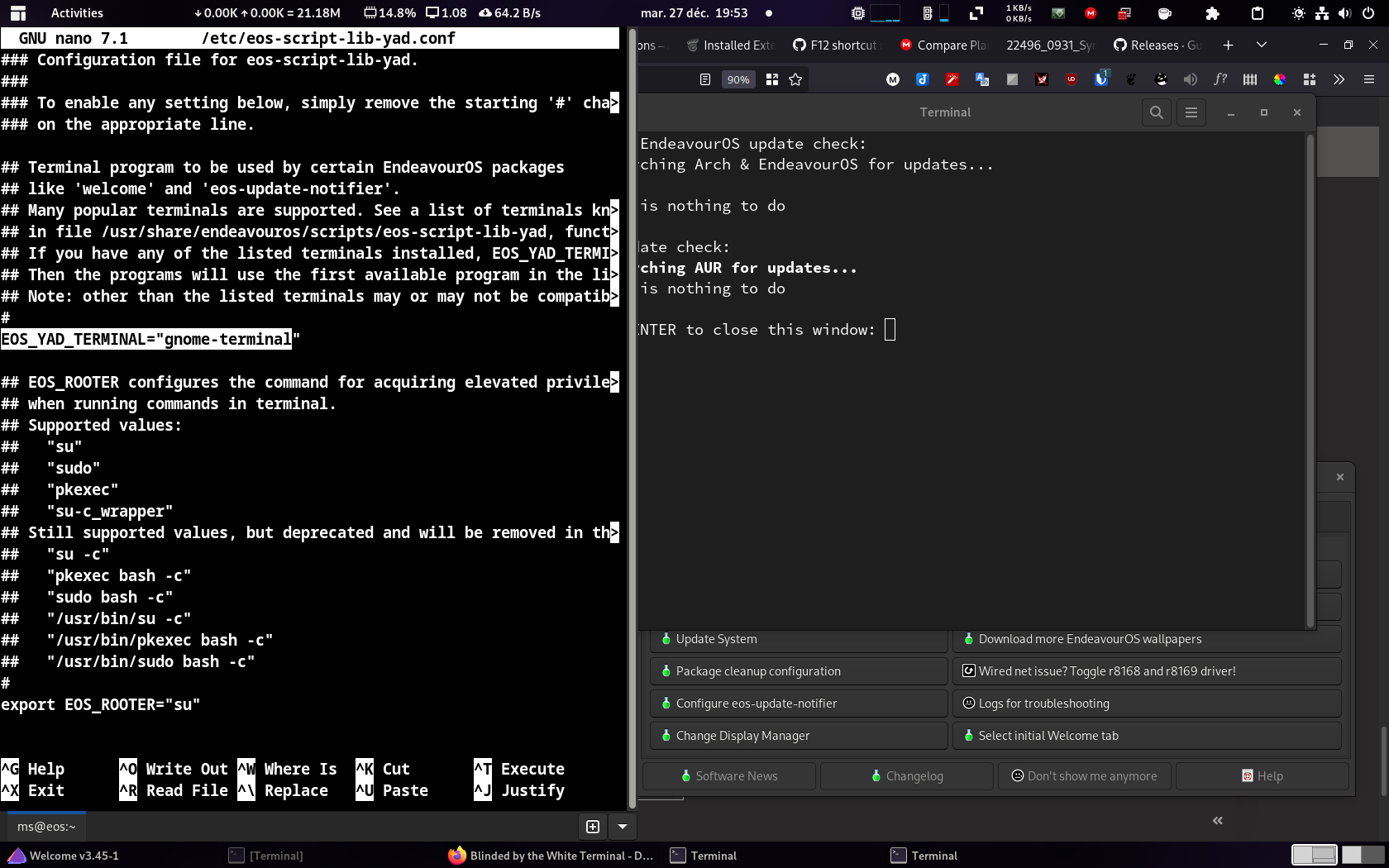
Task: Click the red magic wand extension icon
Action: (x=952, y=79)
